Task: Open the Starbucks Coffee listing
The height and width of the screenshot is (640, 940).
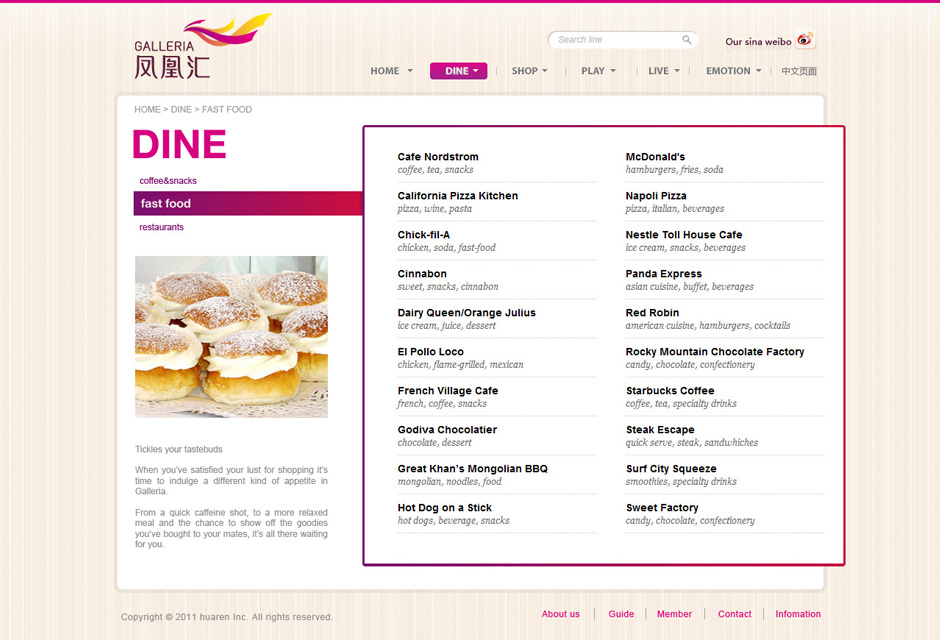Action: 670,391
